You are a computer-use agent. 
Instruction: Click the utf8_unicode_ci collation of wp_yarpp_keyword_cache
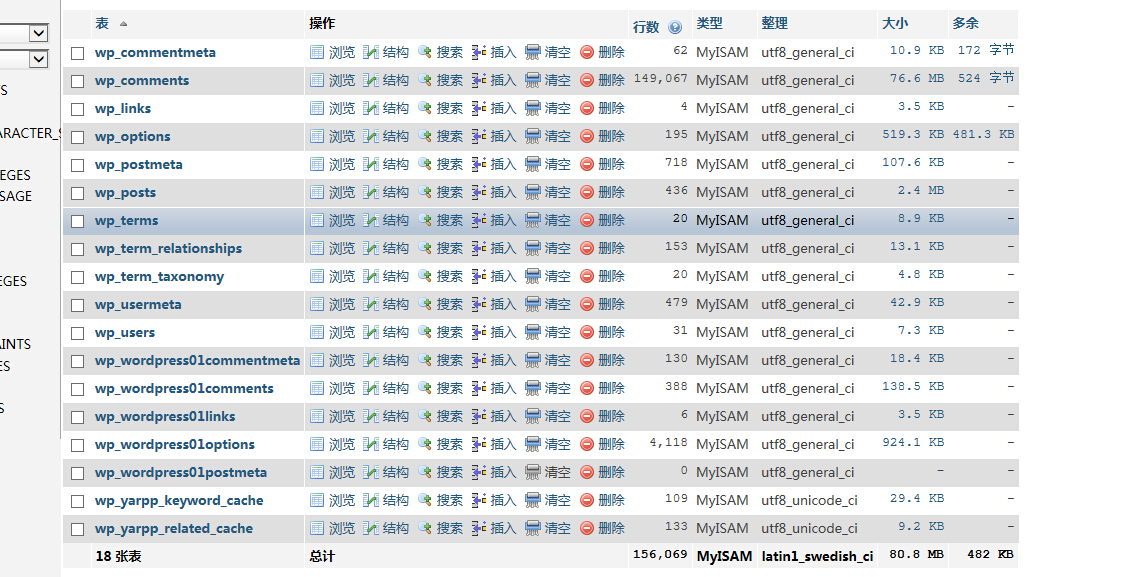[x=809, y=501]
